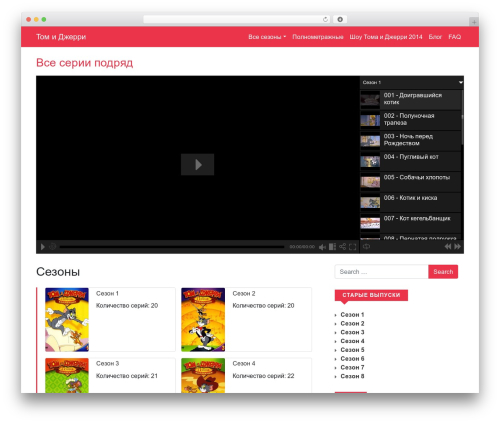Open a new browser tab with plus
Screen dimensions: 500x423
(x=474, y=22)
